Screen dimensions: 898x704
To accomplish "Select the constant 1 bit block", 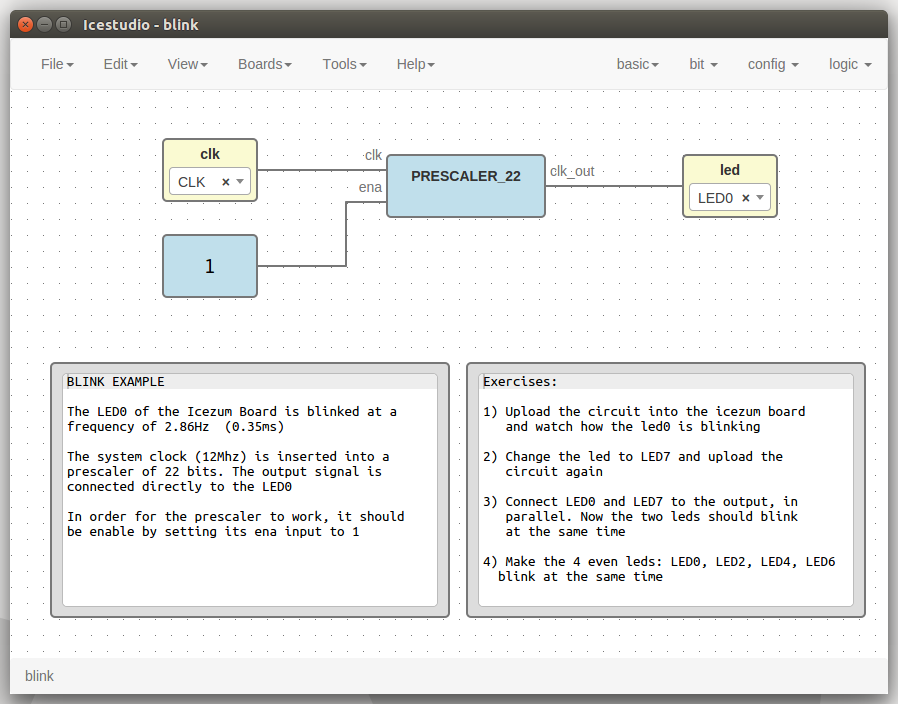I will point(210,266).
